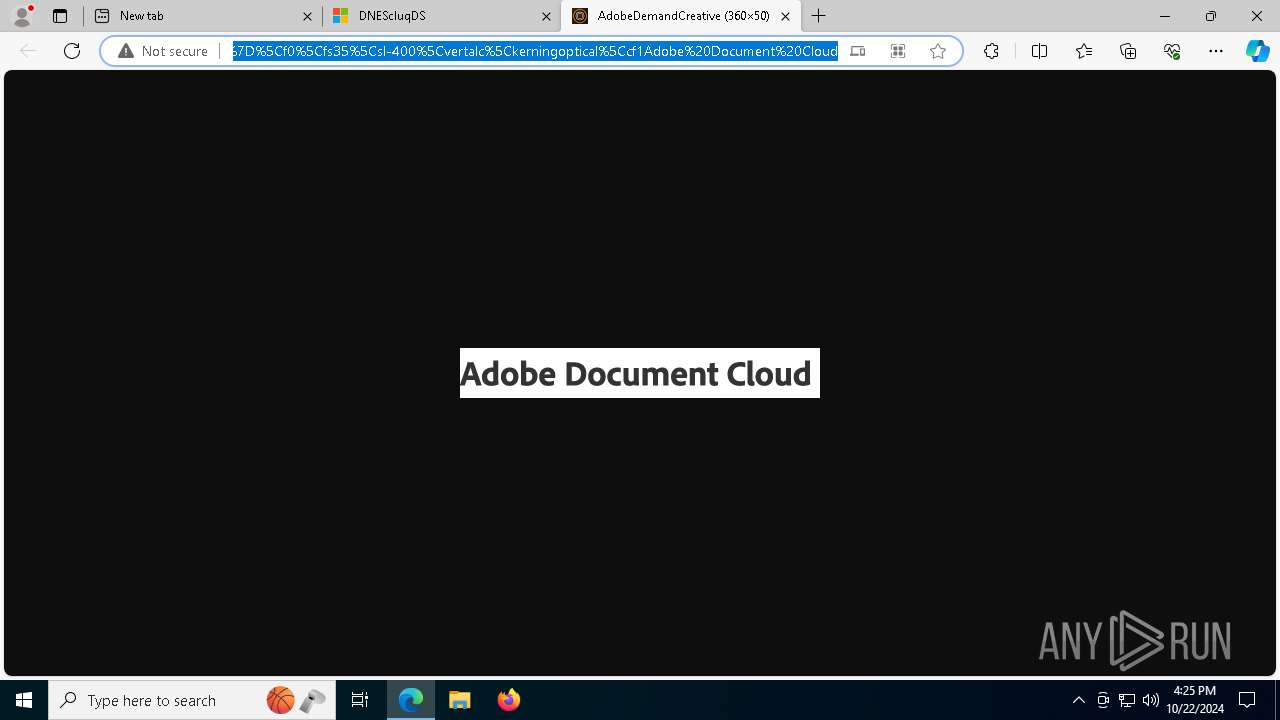Refresh the current page
The image size is (1280, 720).
tap(72, 51)
